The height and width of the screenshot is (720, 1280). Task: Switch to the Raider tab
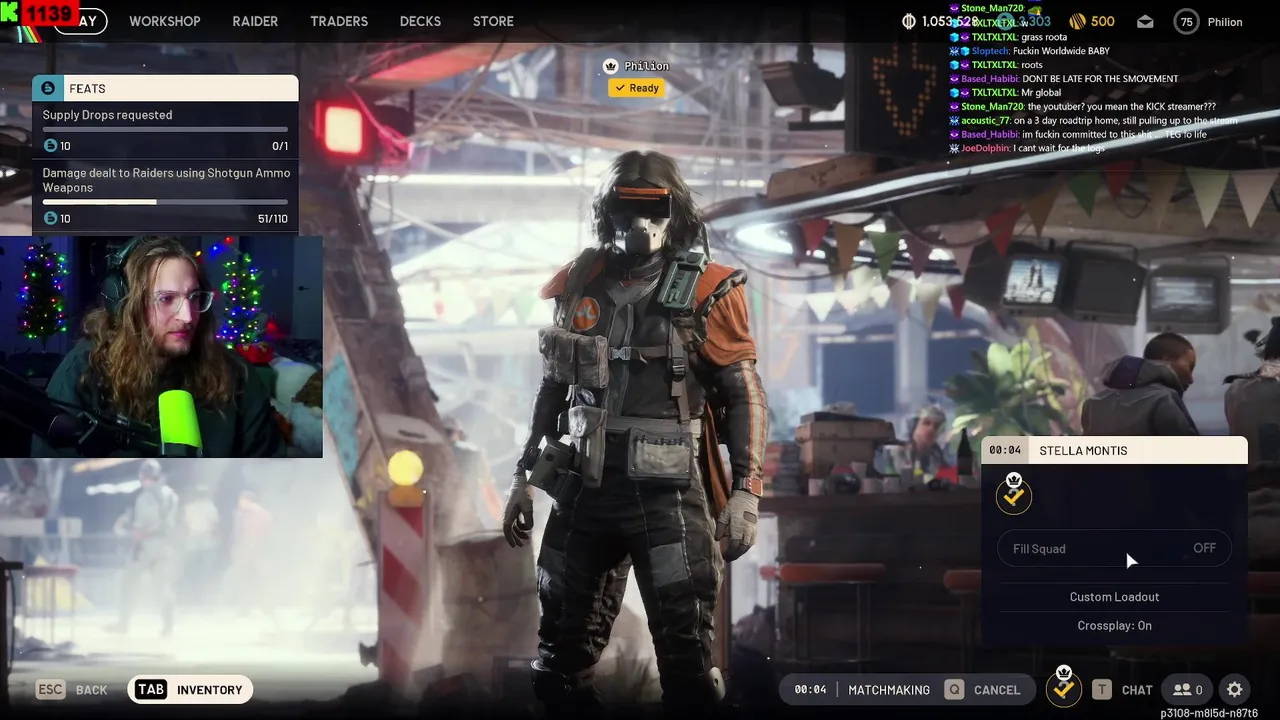(x=255, y=21)
